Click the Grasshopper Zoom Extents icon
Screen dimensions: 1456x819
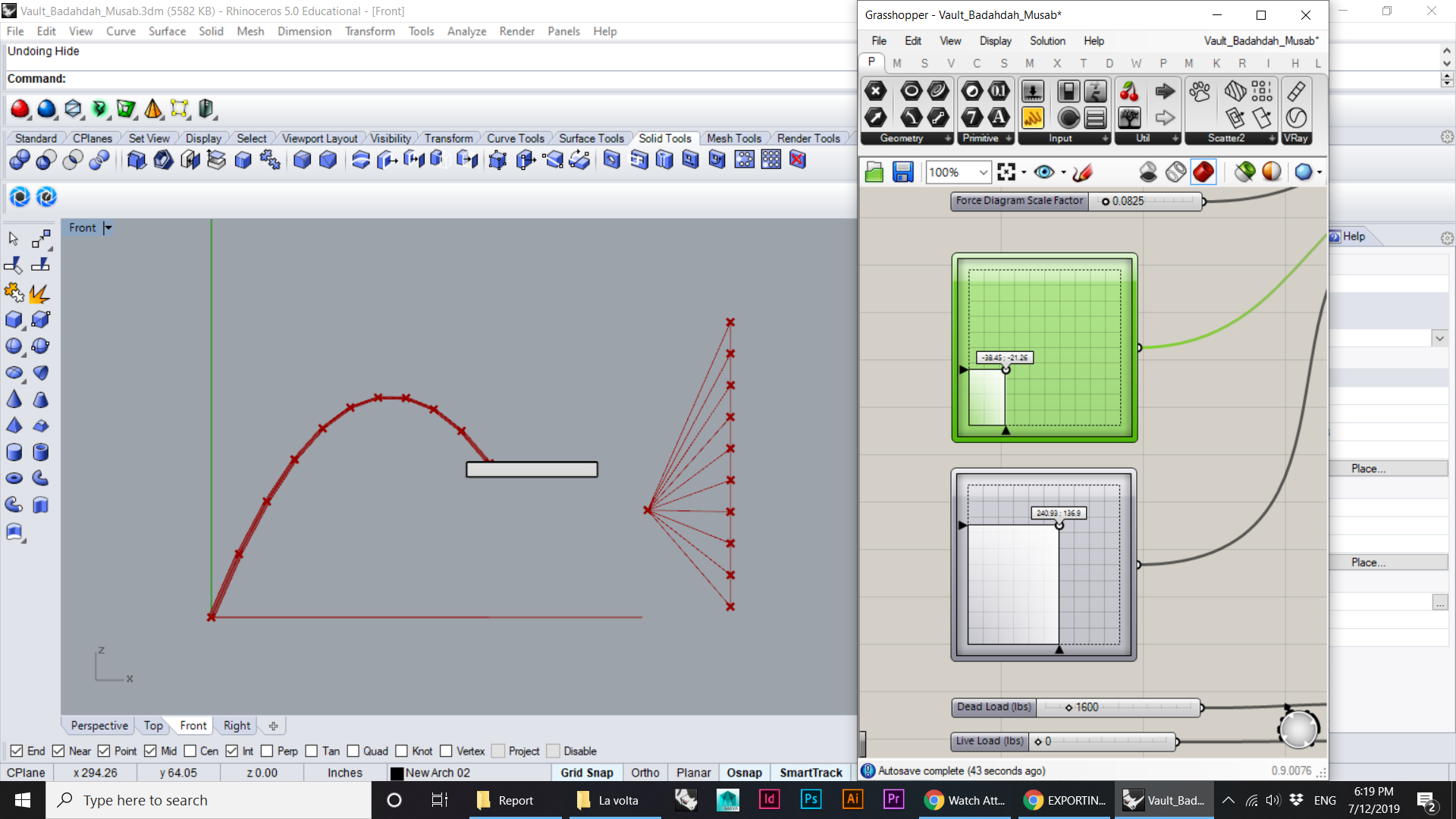coord(1006,172)
